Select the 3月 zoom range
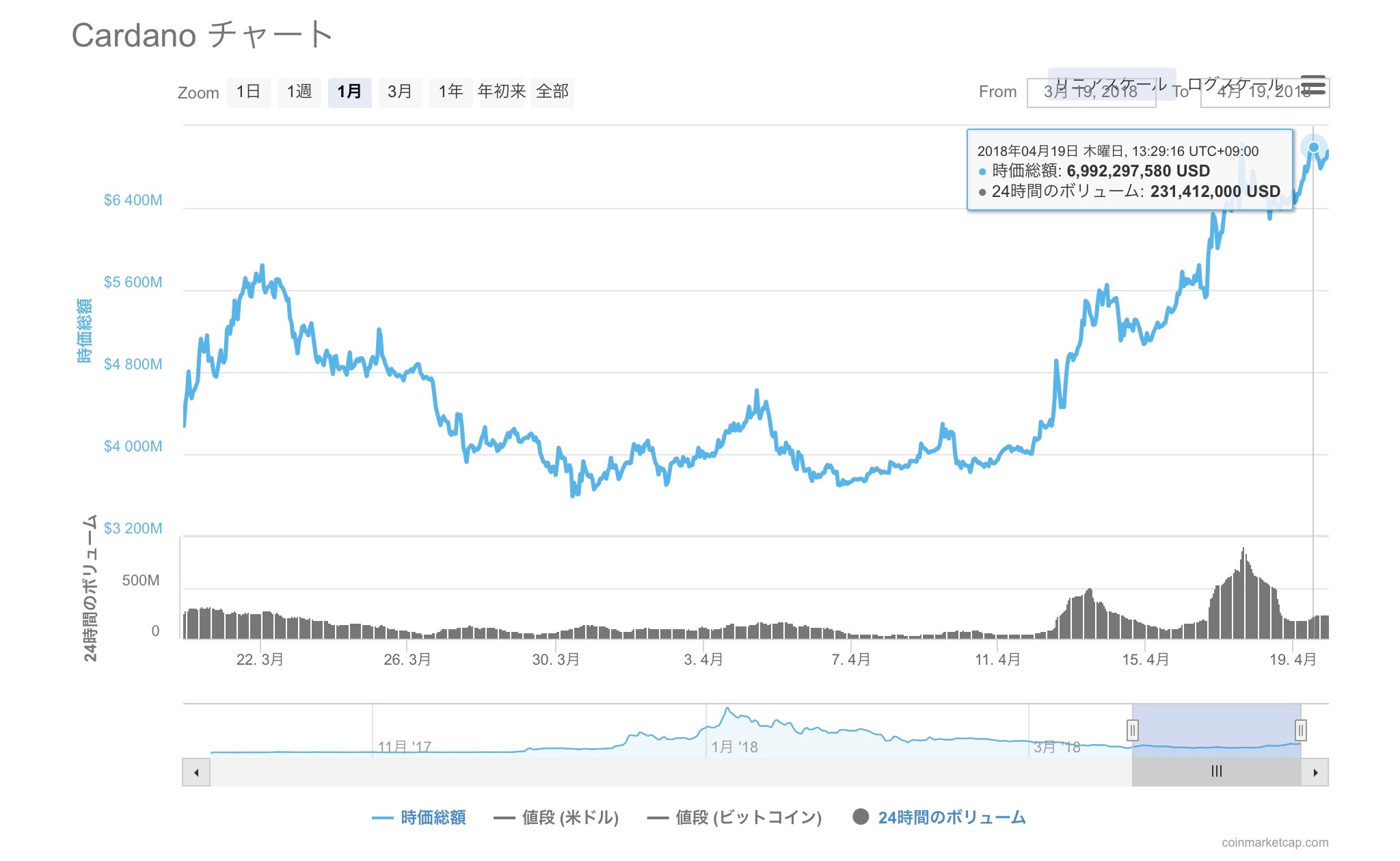1400x861 pixels. click(400, 92)
